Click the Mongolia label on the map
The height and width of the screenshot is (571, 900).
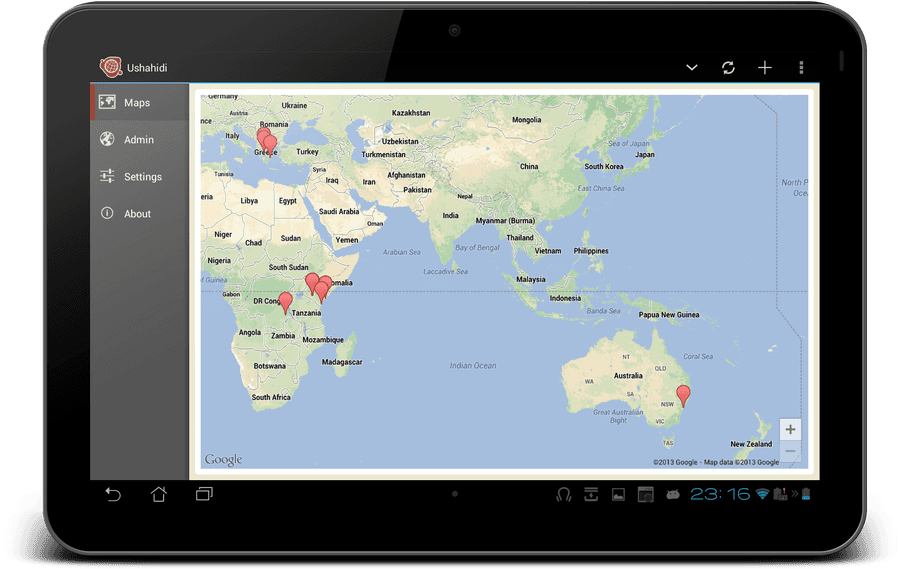pyautogui.click(x=526, y=120)
